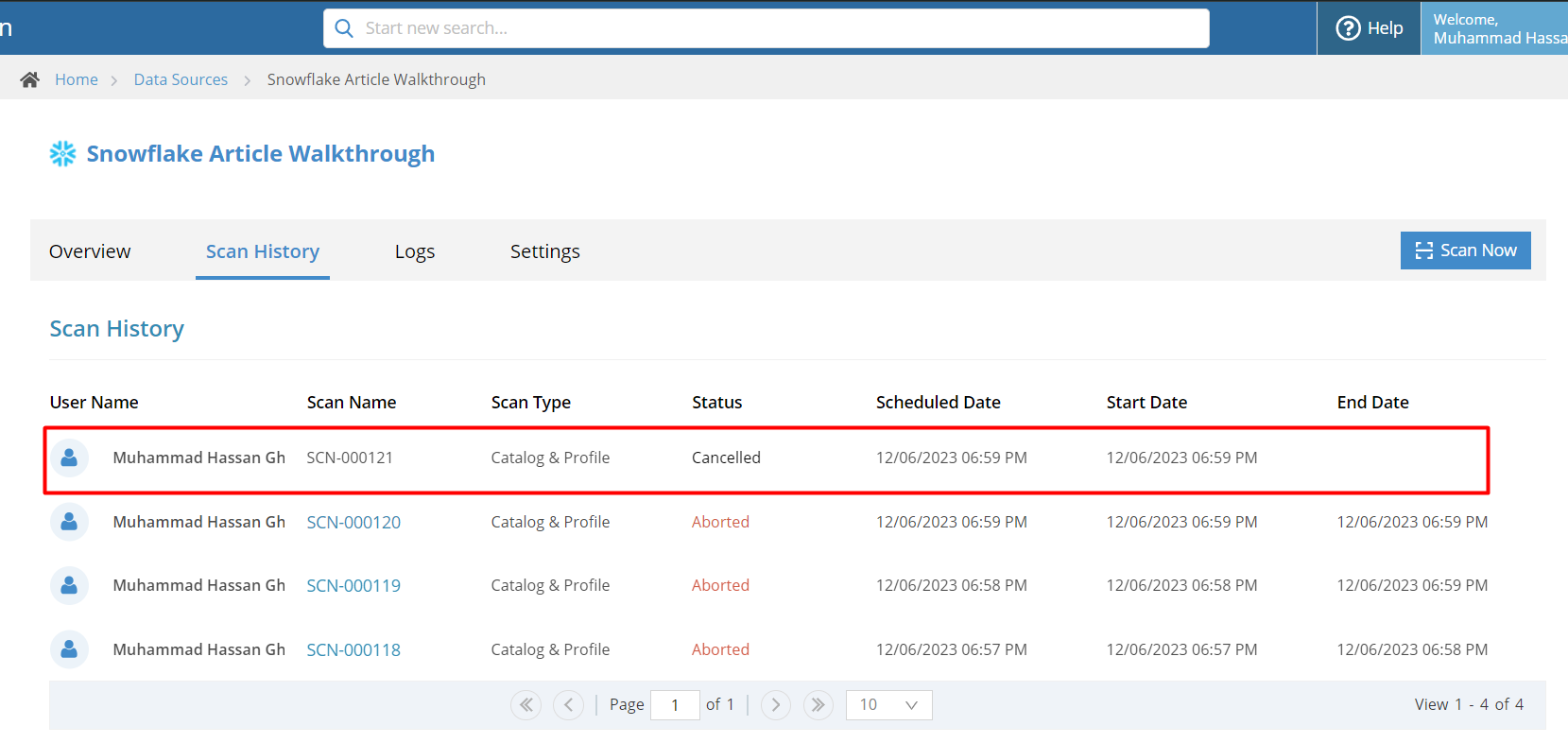Screen dimensions: 1568x743
Task: Click Snowflake Article Walkthrough breadcrumb text
Action: [x=376, y=79]
